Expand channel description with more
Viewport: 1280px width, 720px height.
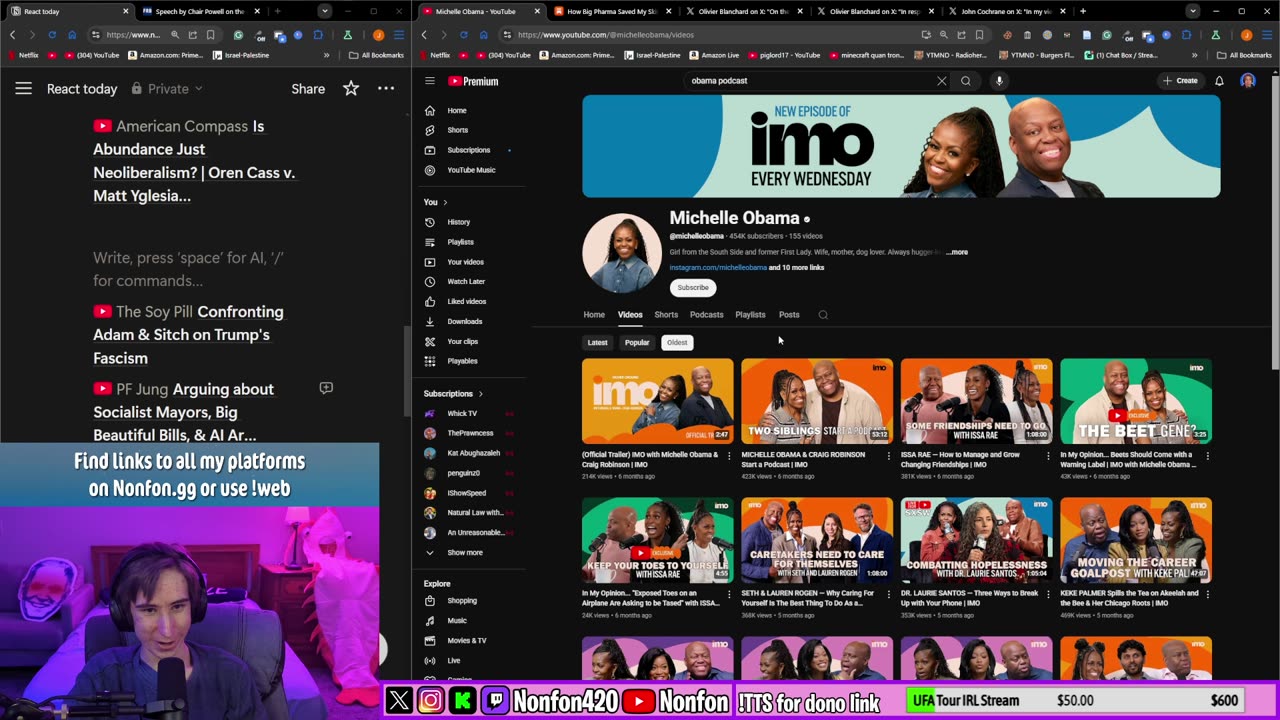(958, 252)
